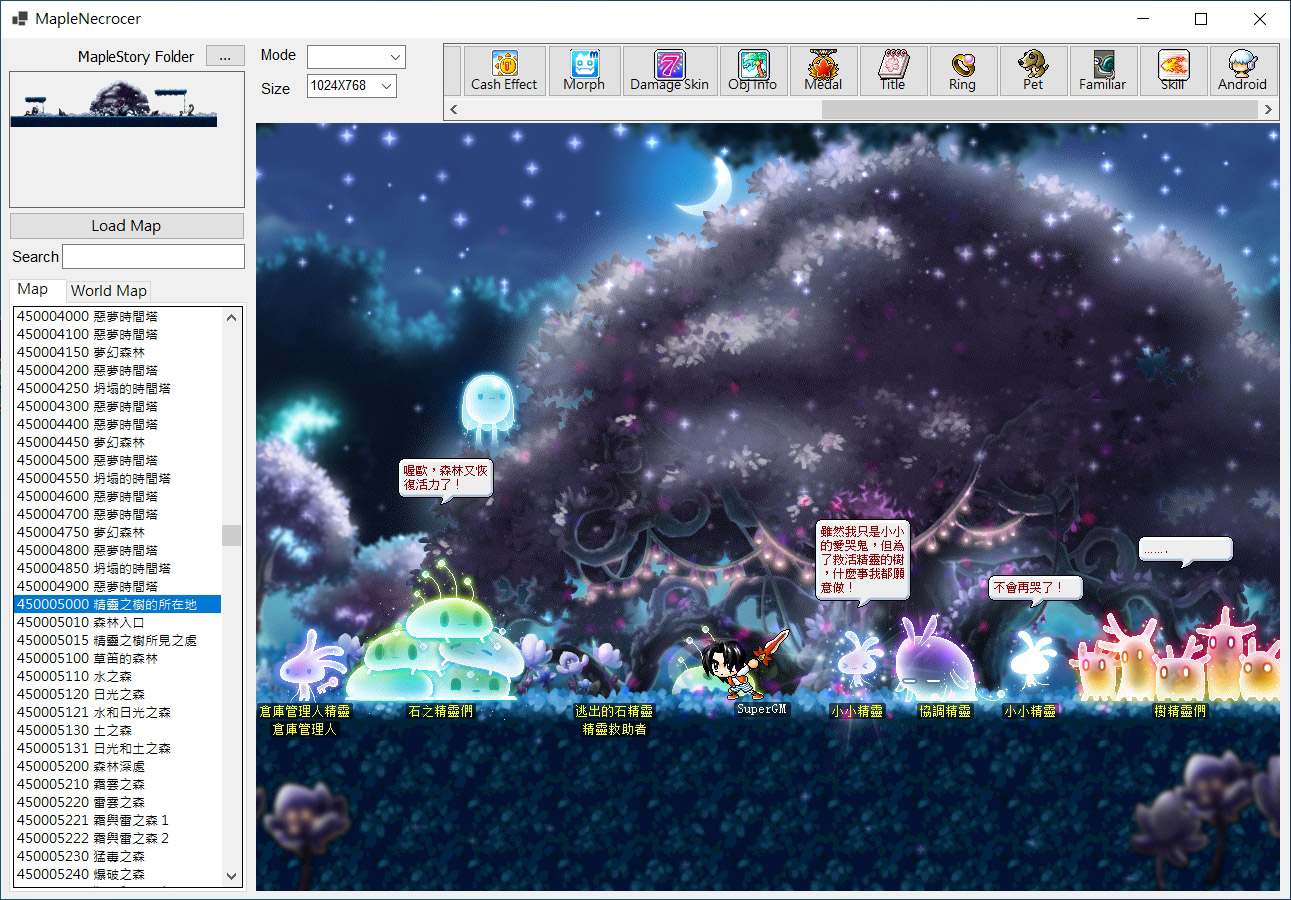1291x900 pixels.
Task: Select map 450005210 霧雲之森
Action: point(117,784)
